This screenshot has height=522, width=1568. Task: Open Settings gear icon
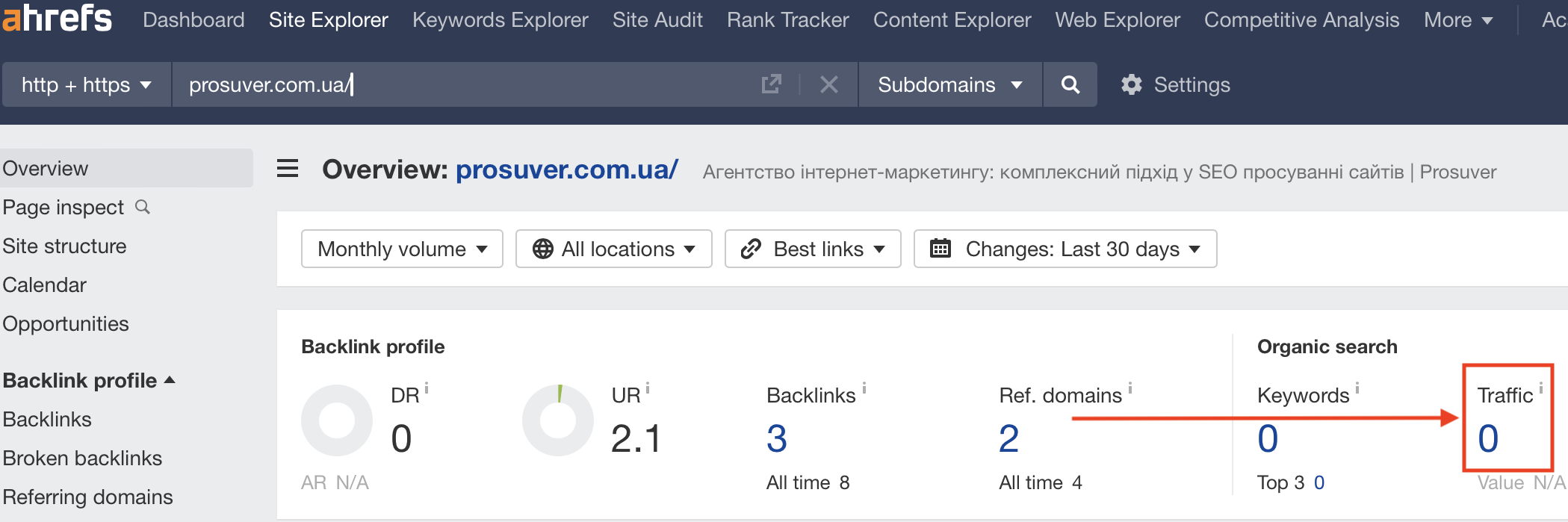pyautogui.click(x=1132, y=84)
